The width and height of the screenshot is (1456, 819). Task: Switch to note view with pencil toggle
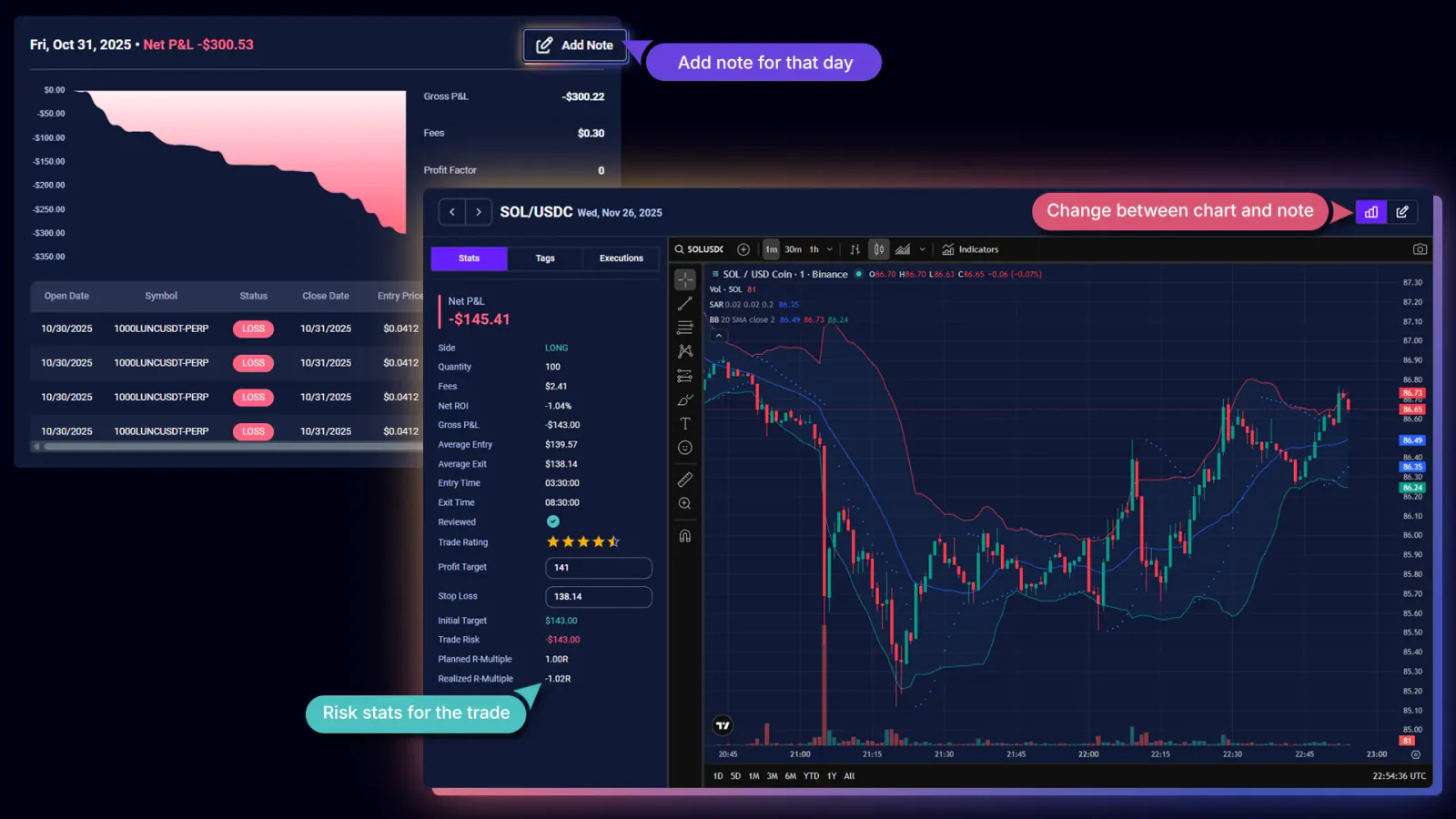pyautogui.click(x=1402, y=211)
